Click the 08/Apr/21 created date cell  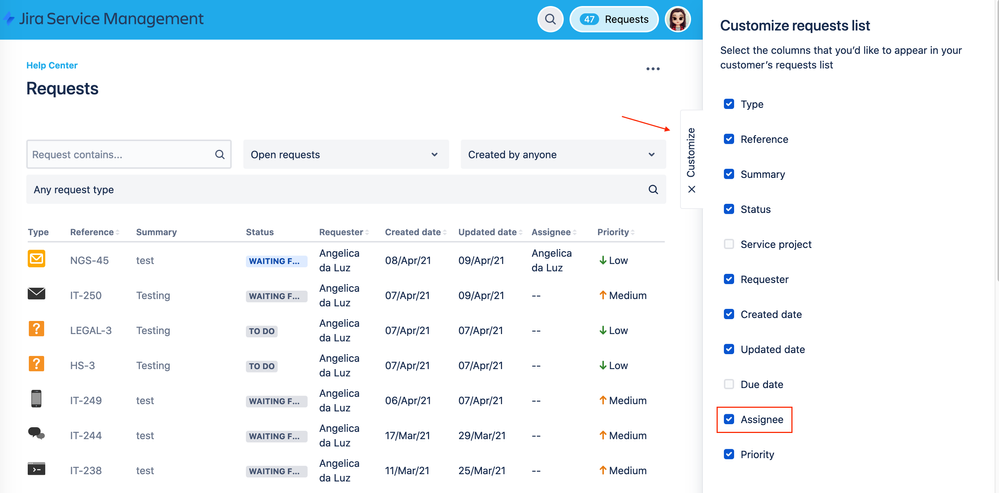point(408,261)
